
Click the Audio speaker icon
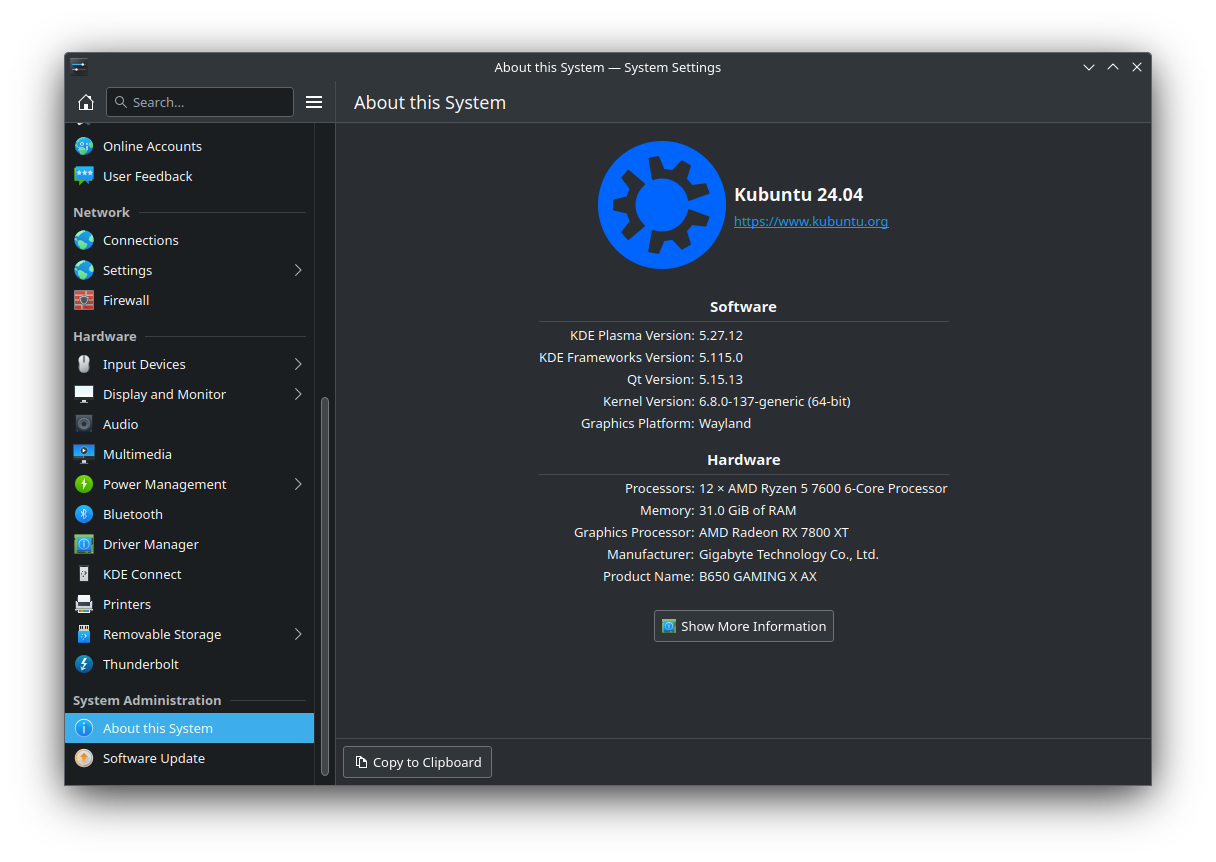tap(84, 424)
